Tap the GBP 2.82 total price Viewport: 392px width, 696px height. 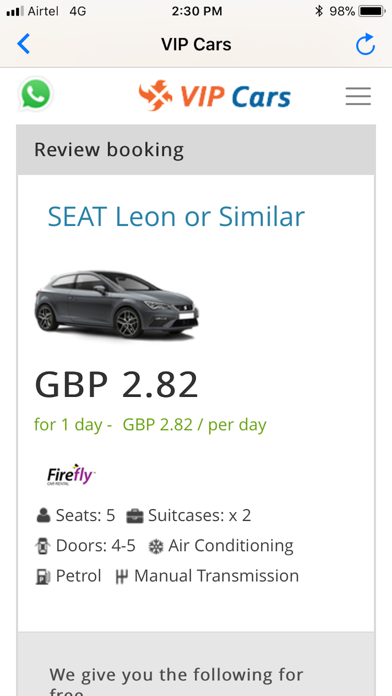point(116,384)
